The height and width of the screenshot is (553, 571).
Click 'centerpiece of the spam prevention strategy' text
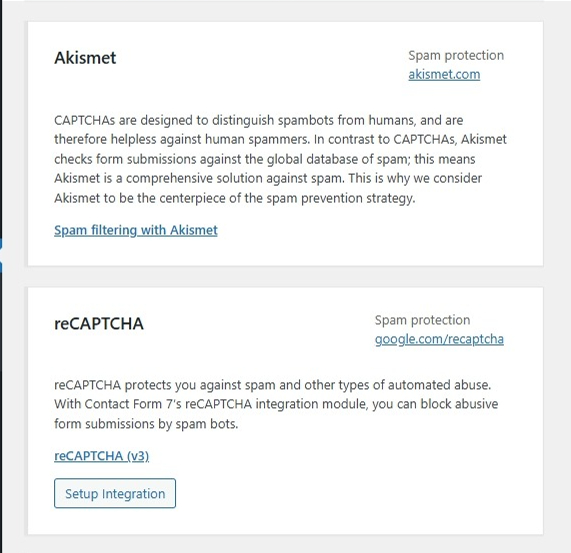click(x=287, y=198)
